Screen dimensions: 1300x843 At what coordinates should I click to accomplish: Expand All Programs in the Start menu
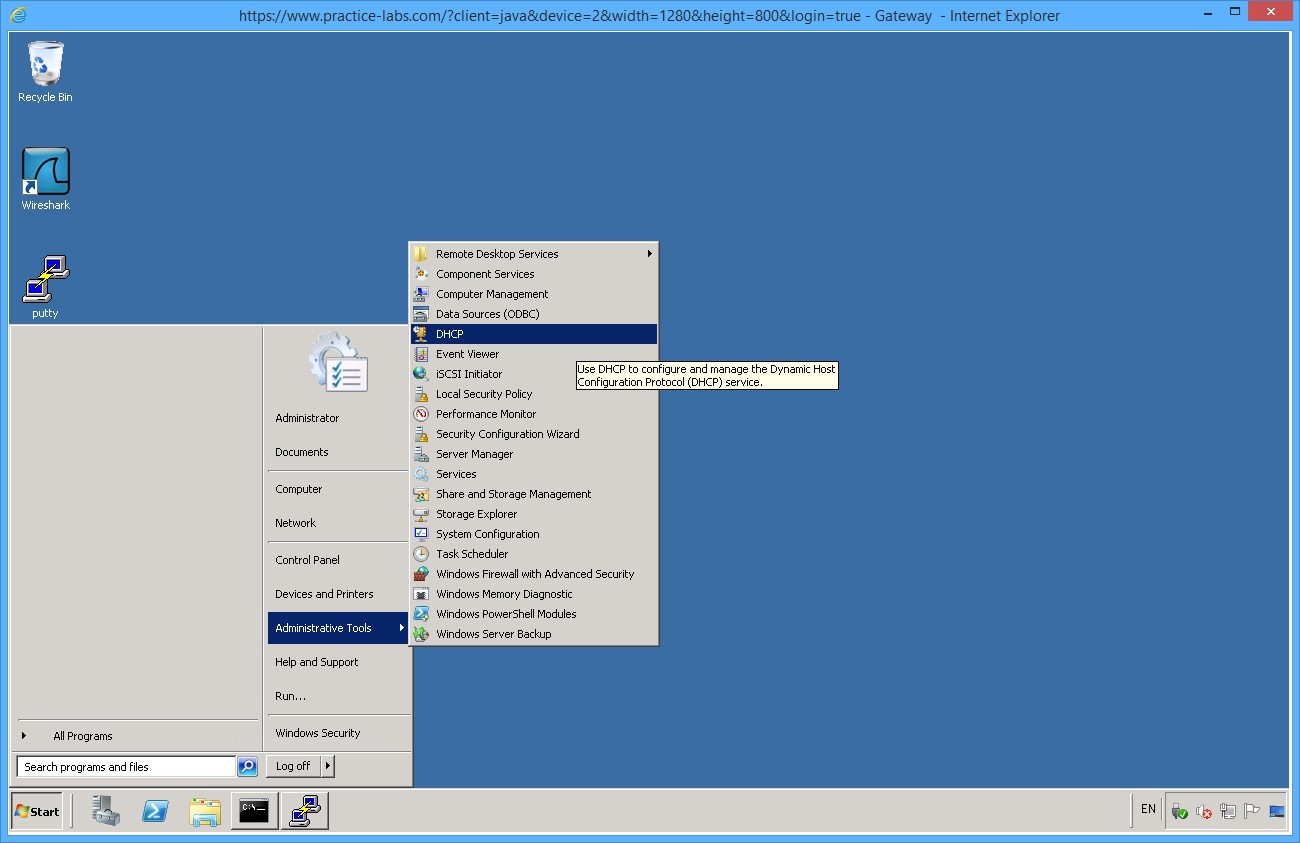82,735
